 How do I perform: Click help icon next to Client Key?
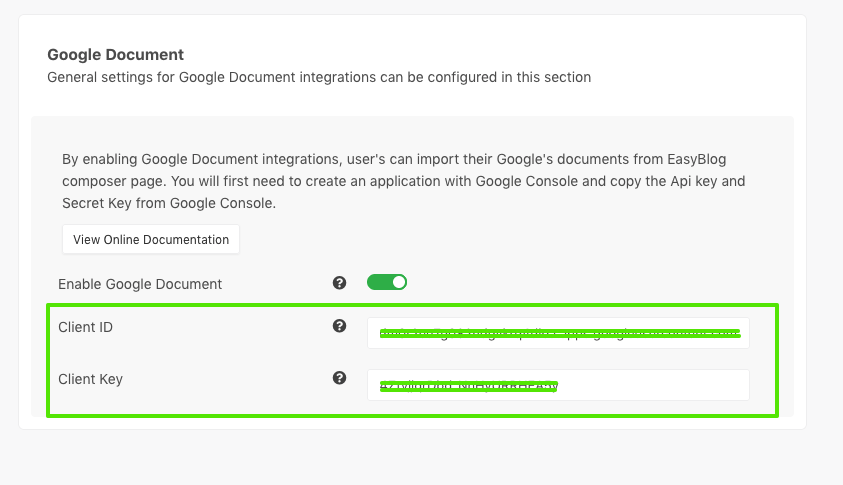point(339,378)
